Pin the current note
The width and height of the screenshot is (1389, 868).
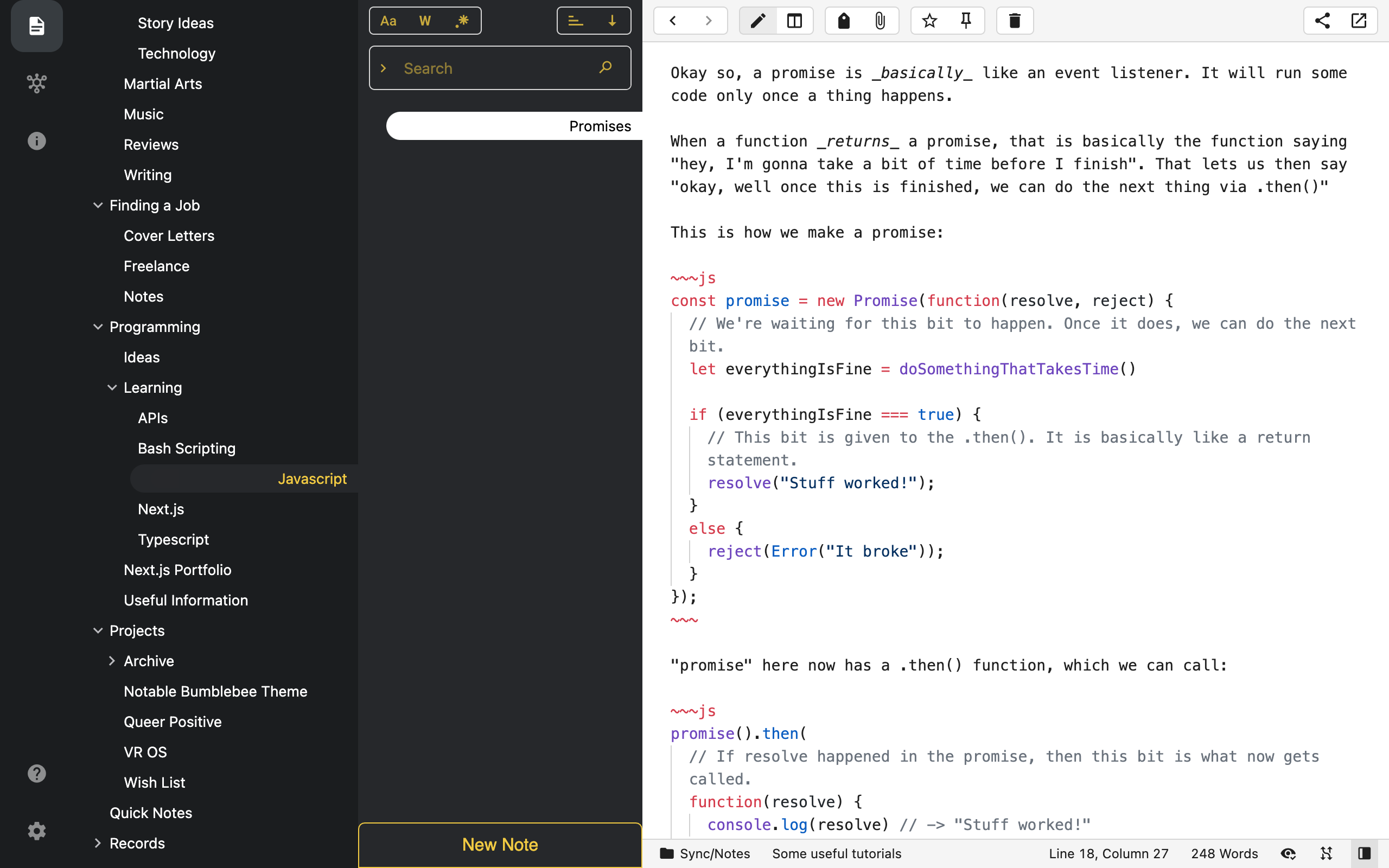click(965, 20)
